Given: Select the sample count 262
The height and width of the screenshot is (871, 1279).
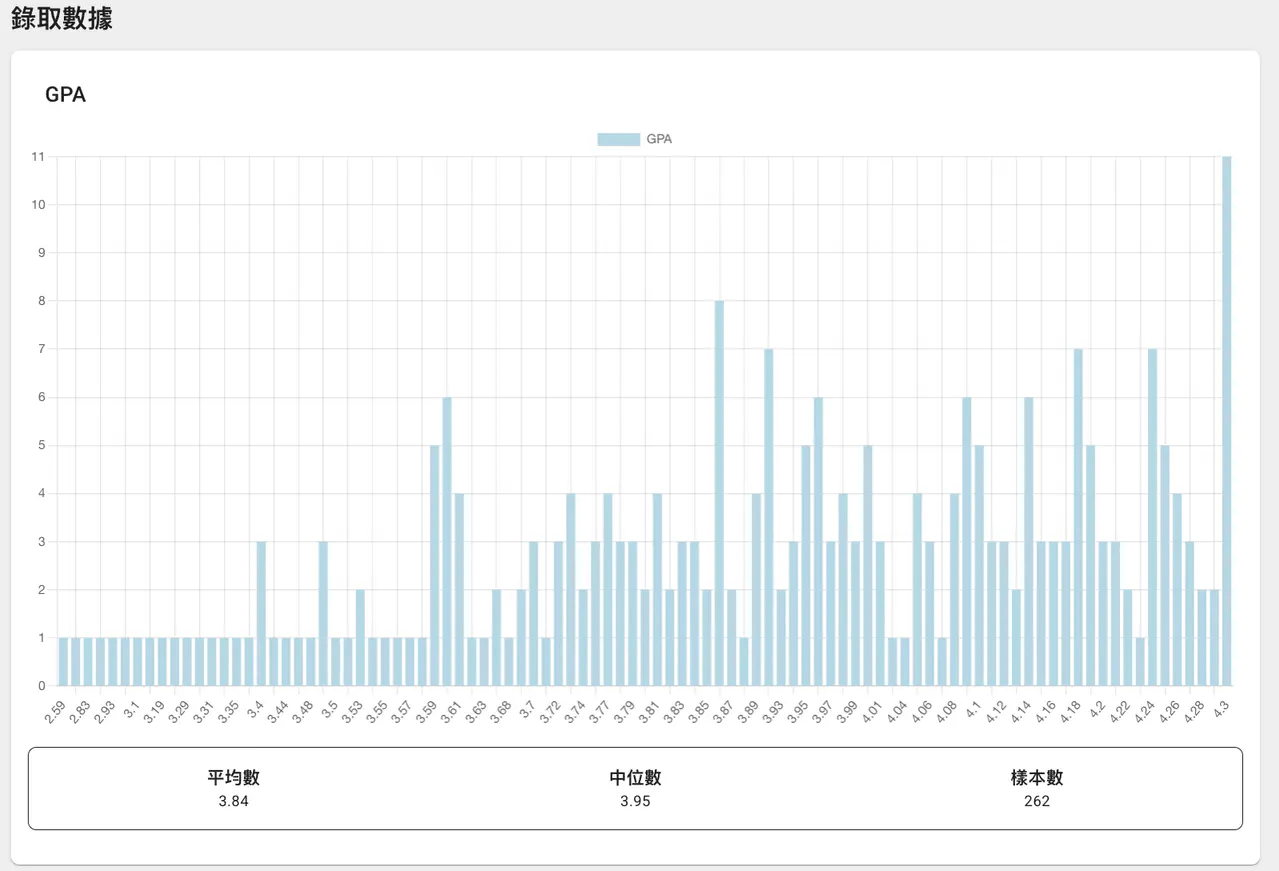Looking at the screenshot, I should [1037, 801].
